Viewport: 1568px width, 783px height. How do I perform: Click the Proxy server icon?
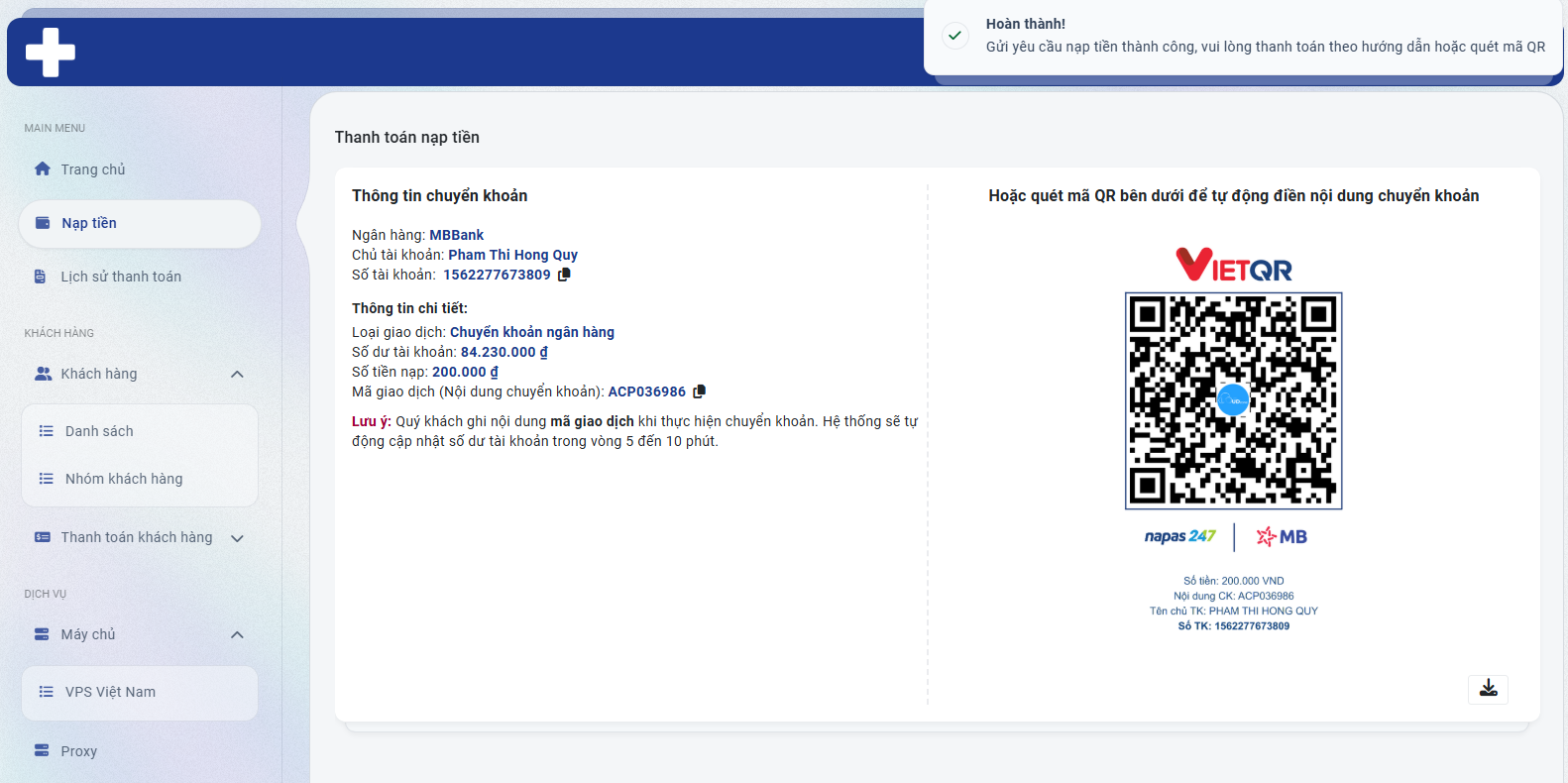pyautogui.click(x=42, y=751)
